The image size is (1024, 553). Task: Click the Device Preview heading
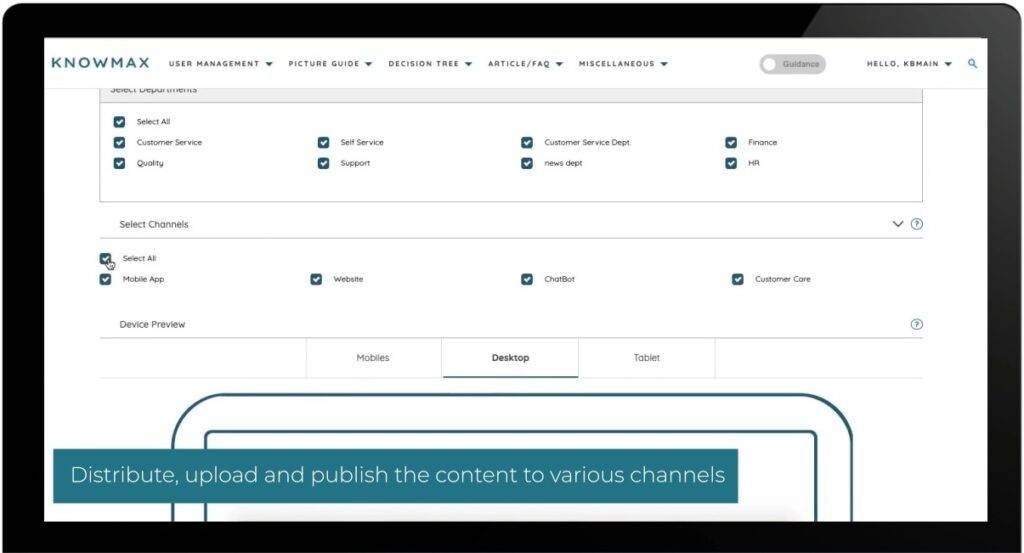pos(152,324)
